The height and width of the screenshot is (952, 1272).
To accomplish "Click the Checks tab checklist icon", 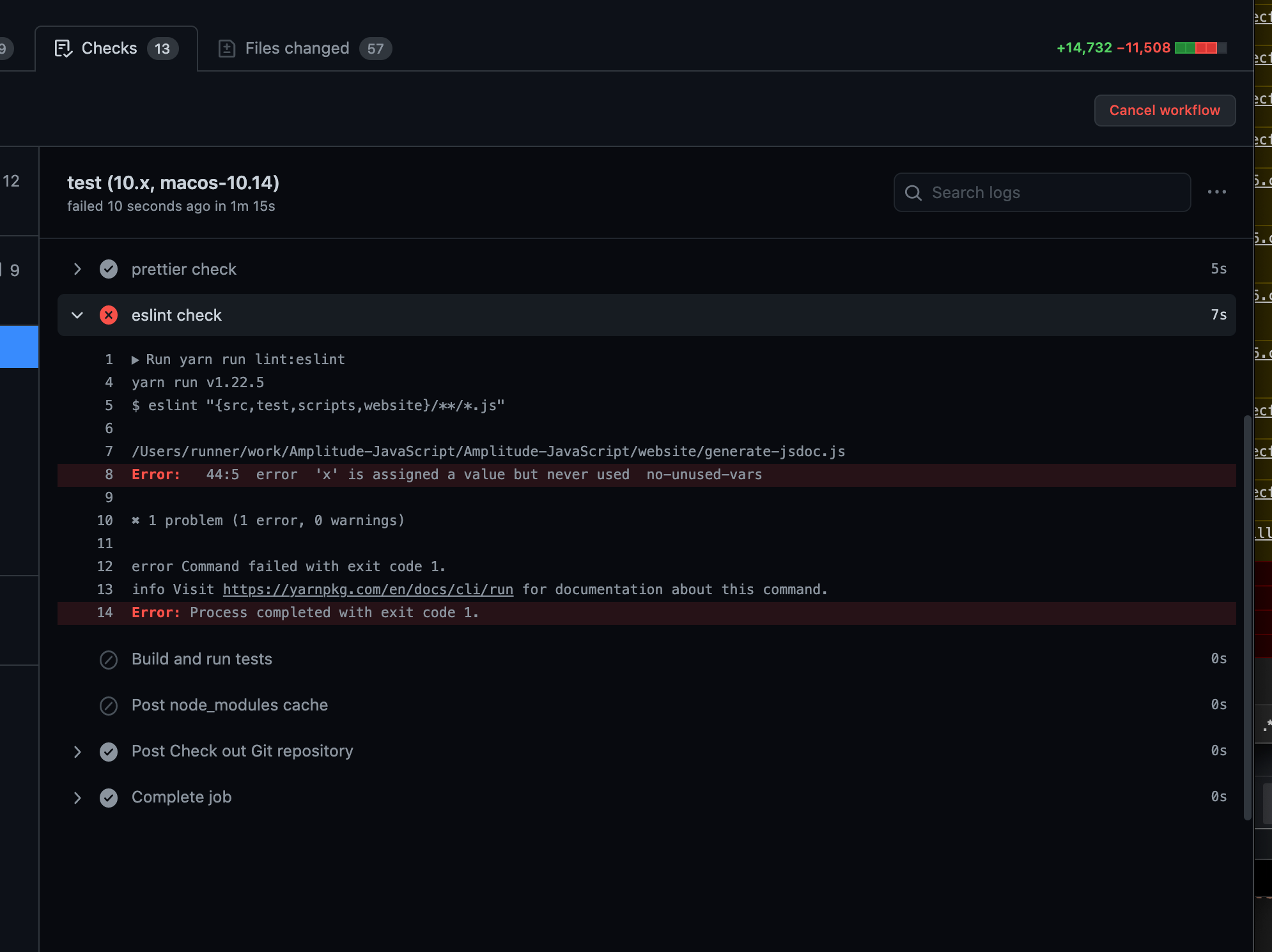I will pos(63,49).
